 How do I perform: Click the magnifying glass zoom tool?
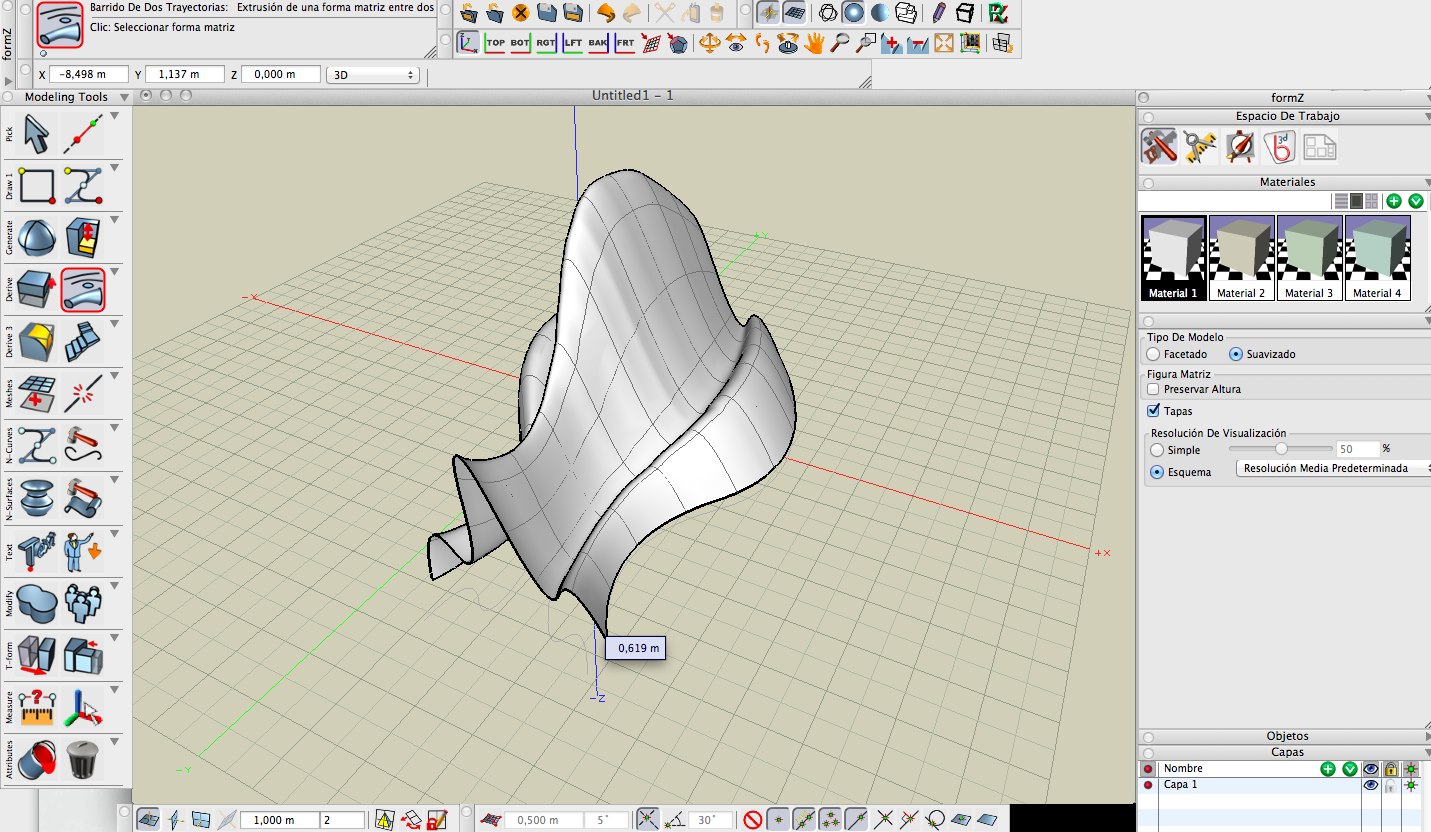point(841,43)
